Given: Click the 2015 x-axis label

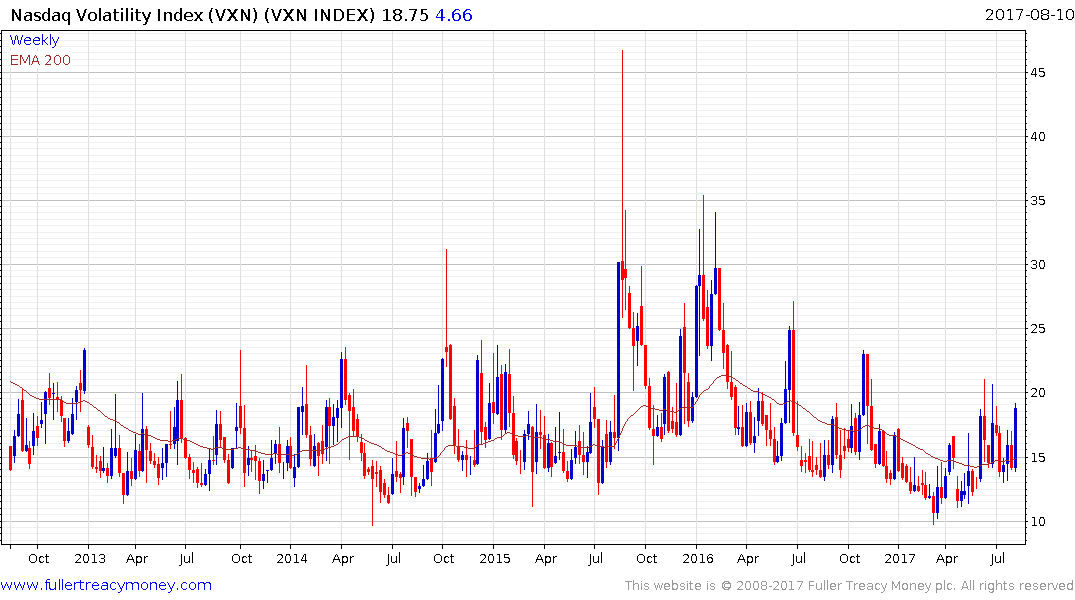Looking at the screenshot, I should pyautogui.click(x=494, y=558).
